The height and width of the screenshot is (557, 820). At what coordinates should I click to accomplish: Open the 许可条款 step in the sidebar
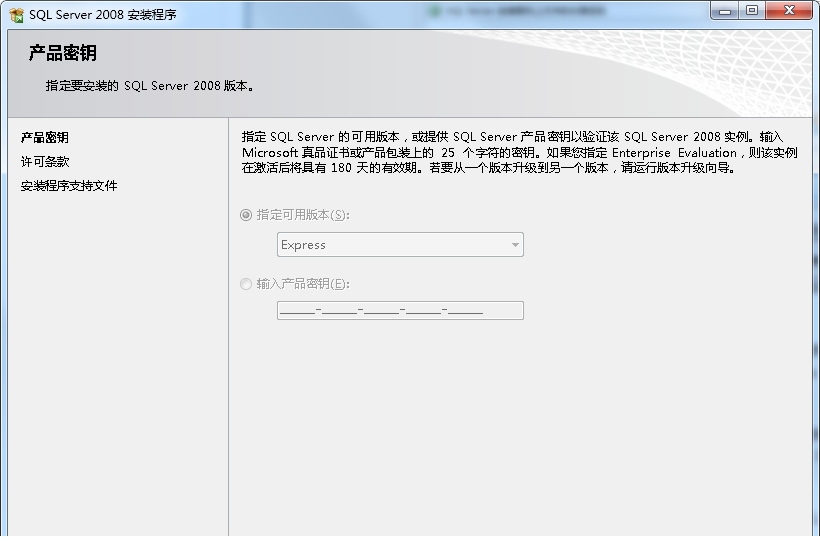(45, 162)
